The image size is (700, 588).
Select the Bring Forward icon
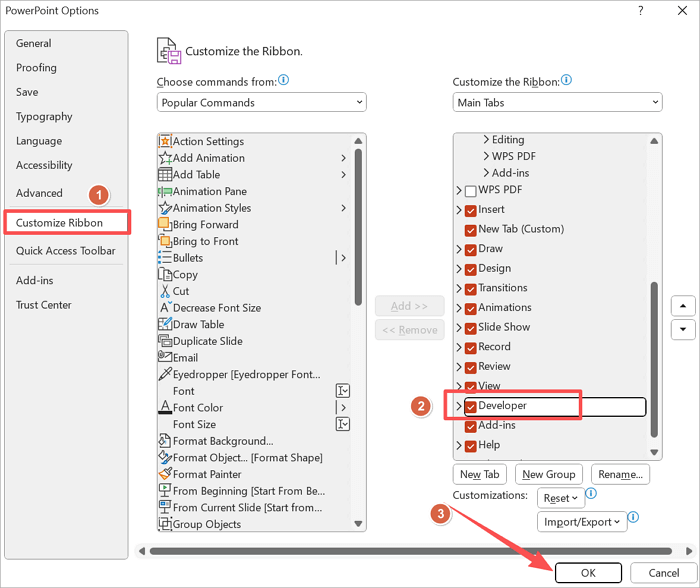click(165, 224)
